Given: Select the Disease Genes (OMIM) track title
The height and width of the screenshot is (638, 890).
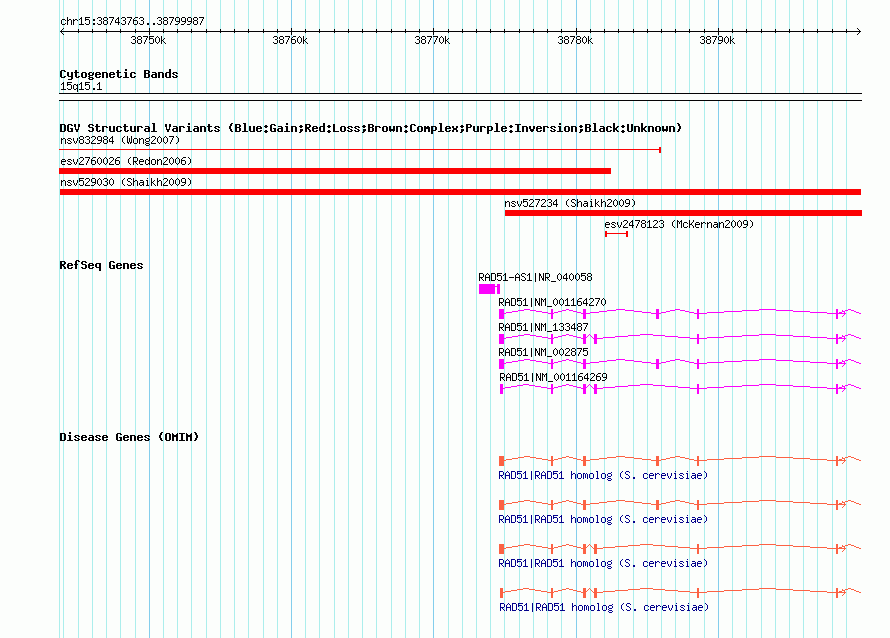Looking at the screenshot, I should tap(129, 437).
